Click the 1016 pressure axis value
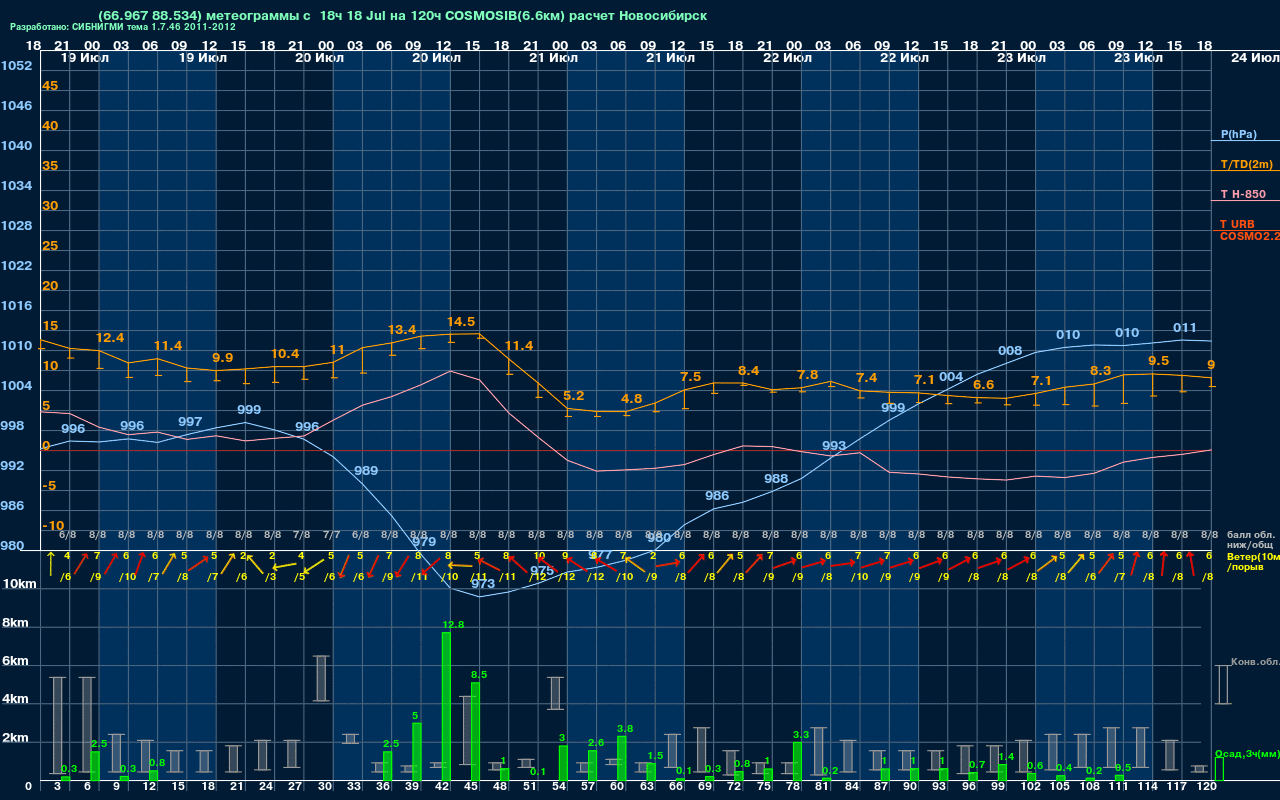Viewport: 1280px width, 800px height. pos(16,306)
